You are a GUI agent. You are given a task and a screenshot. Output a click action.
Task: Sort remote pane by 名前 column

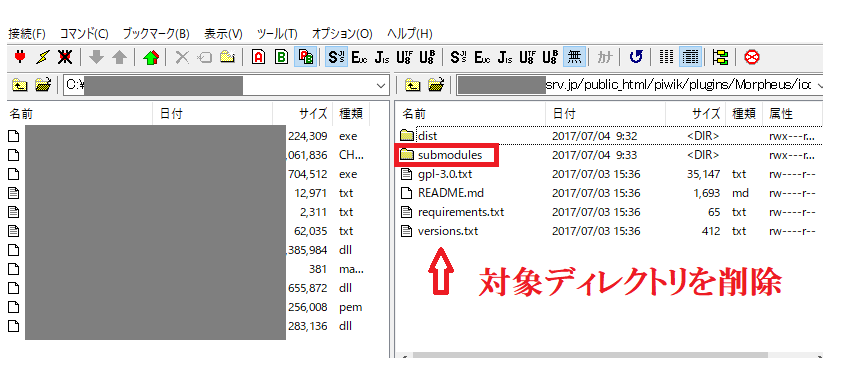click(471, 114)
